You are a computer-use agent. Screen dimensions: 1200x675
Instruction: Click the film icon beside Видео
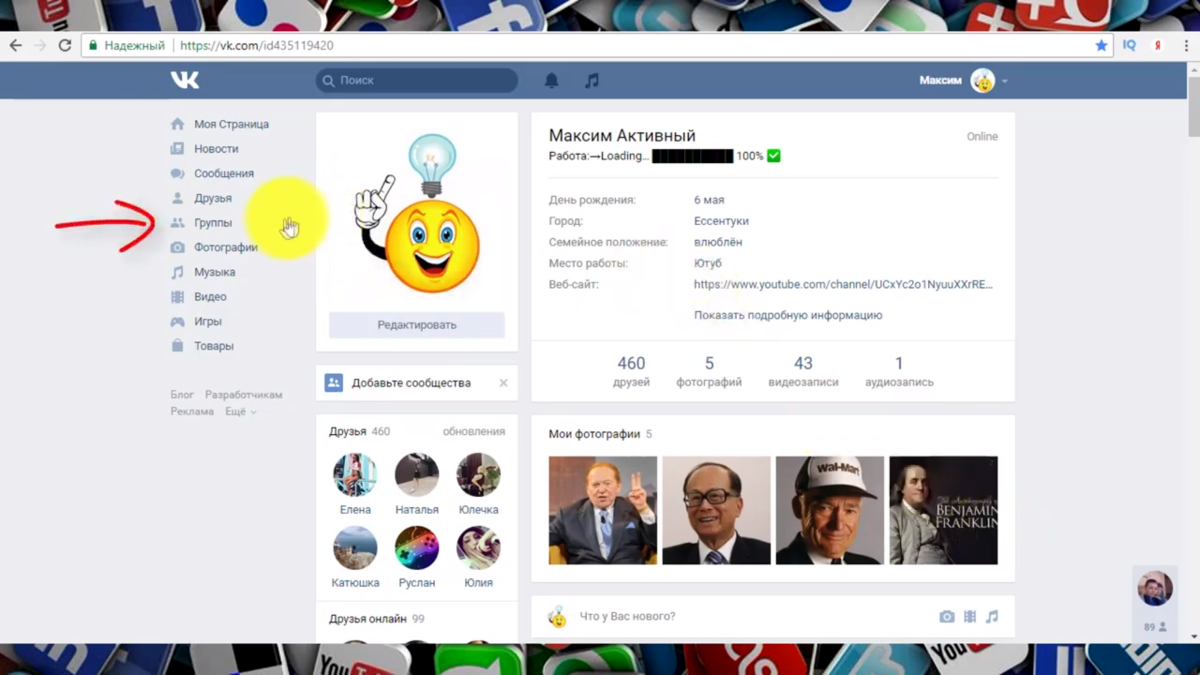(x=177, y=297)
